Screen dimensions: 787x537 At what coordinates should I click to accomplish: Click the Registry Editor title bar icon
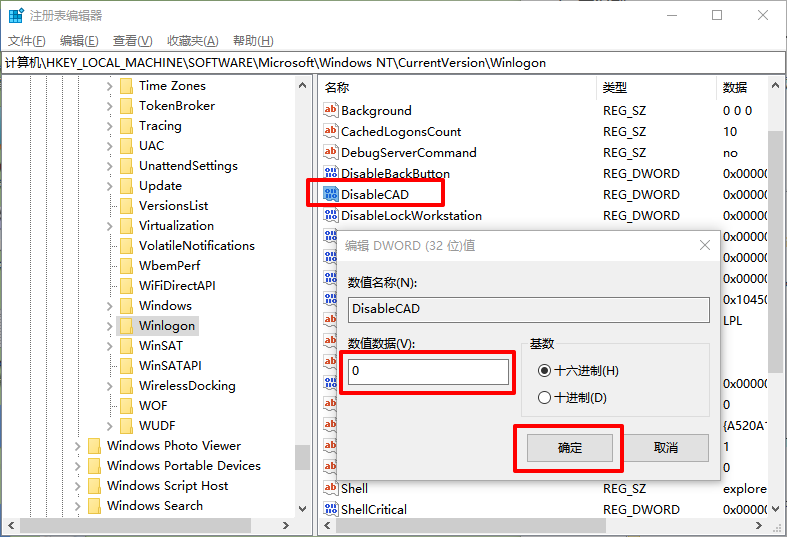[15, 16]
